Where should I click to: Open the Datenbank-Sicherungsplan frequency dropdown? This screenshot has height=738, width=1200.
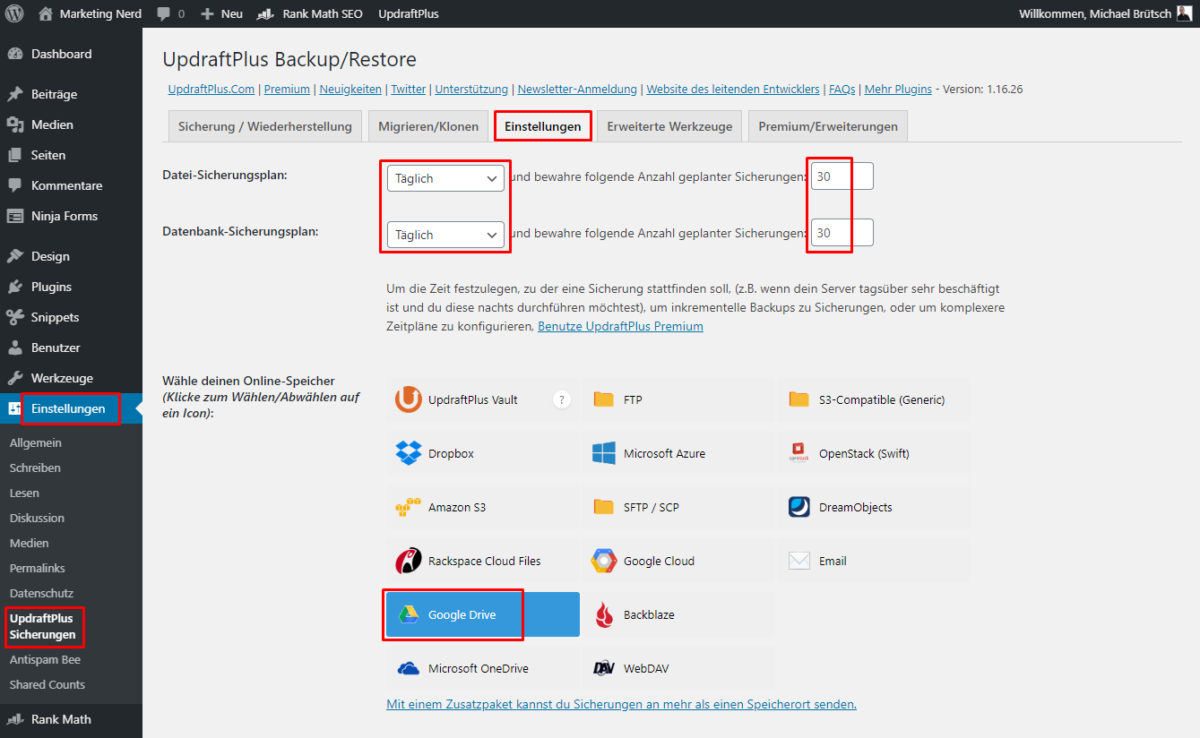[x=445, y=234]
